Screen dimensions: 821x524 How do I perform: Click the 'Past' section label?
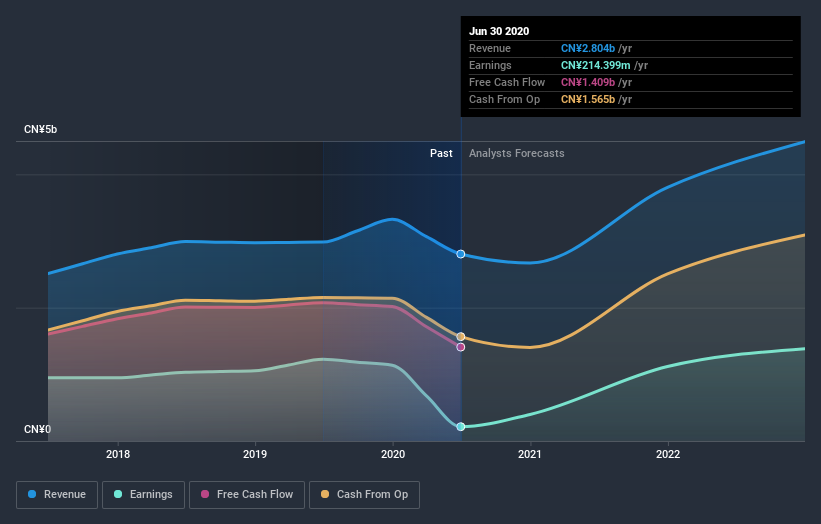click(x=441, y=153)
